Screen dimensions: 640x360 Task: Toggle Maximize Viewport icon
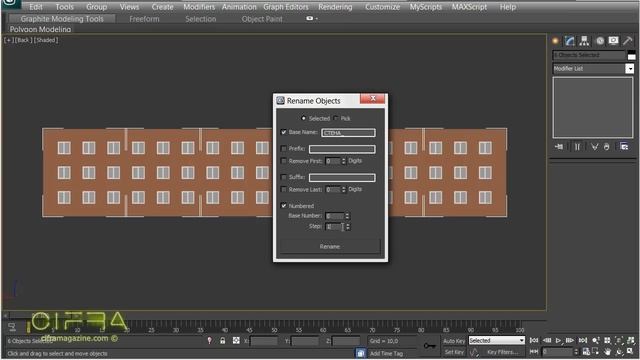pyautogui.click(x=631, y=352)
